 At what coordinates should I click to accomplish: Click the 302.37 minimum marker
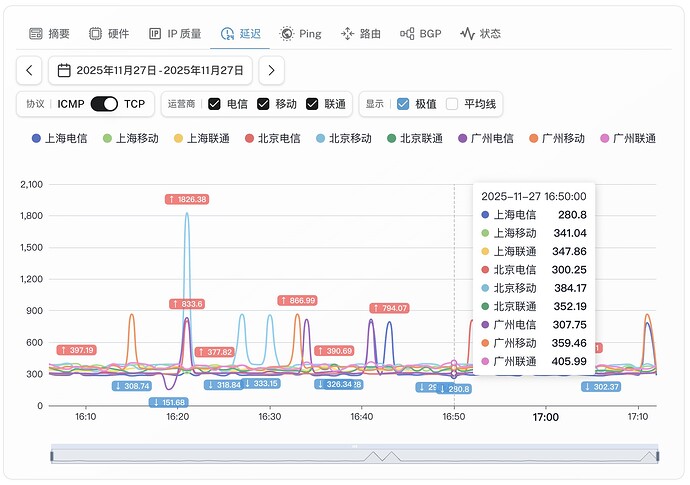point(601,387)
